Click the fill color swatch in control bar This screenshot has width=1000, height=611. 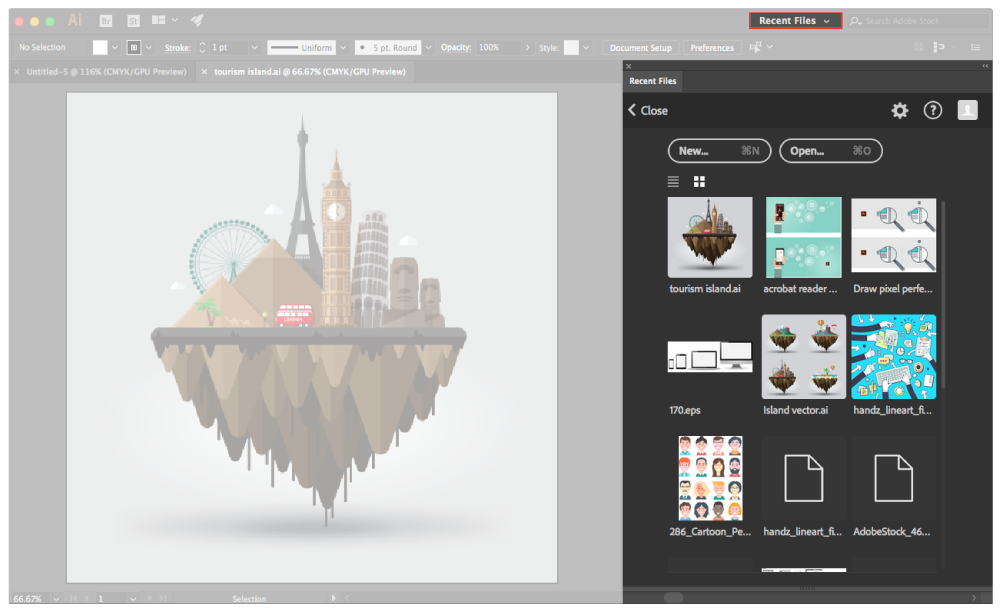[100, 46]
